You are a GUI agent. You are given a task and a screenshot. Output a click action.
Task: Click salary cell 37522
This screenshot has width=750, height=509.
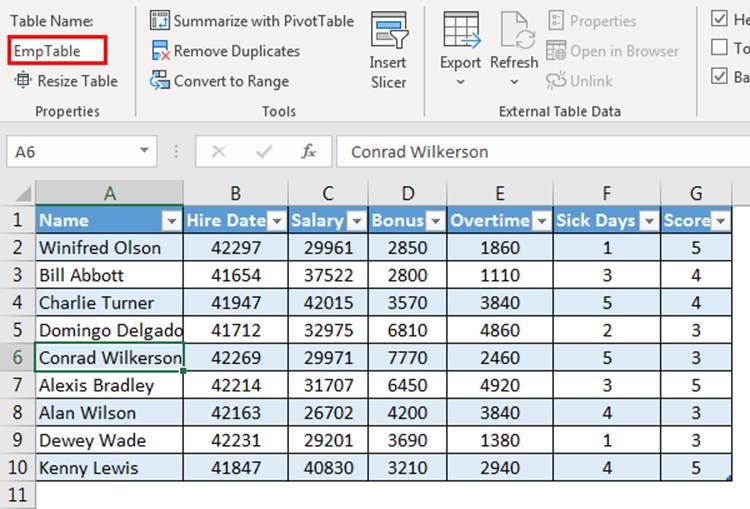point(328,275)
